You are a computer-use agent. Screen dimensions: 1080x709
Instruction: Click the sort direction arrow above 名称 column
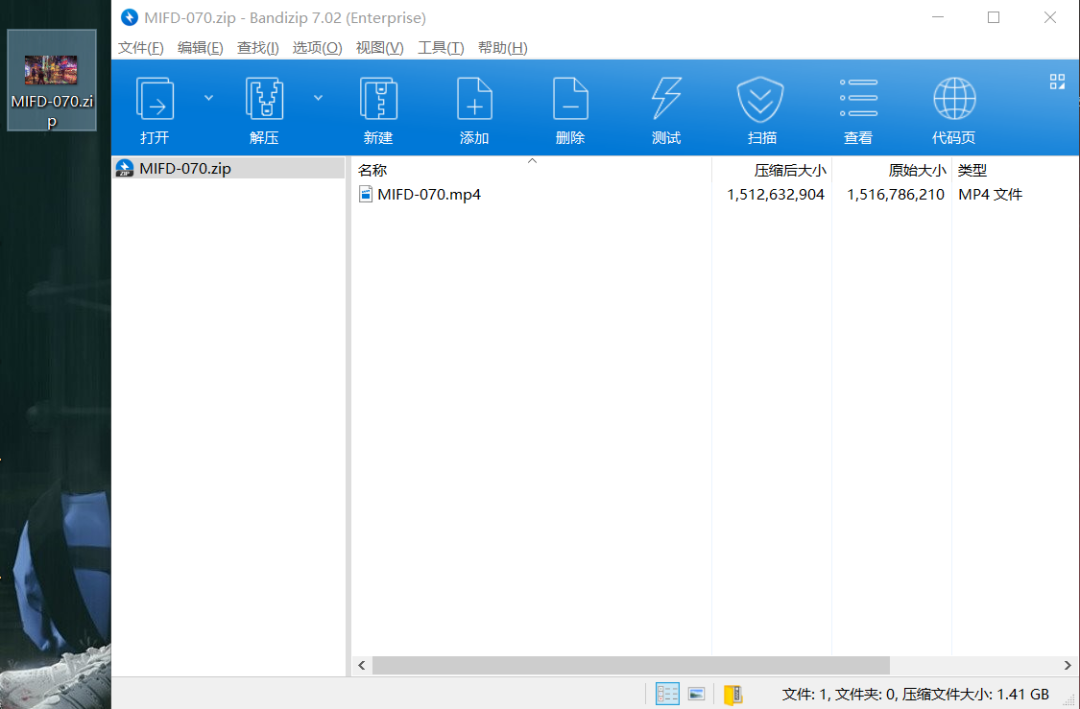[x=532, y=161]
